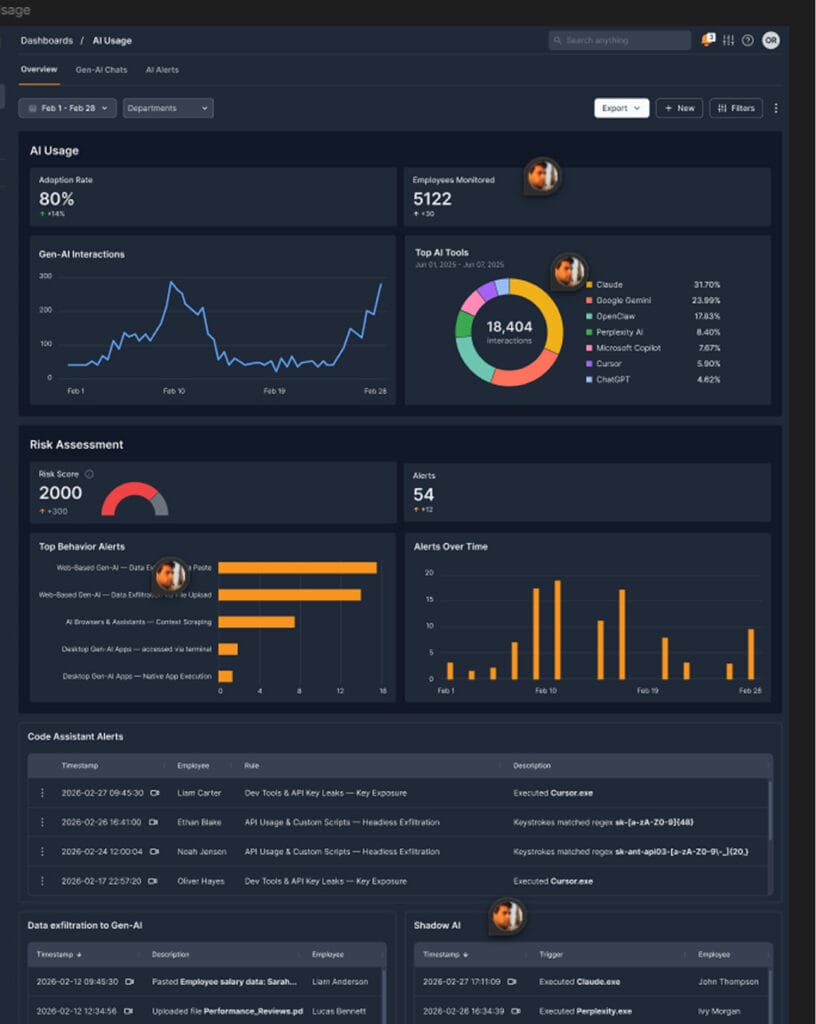Open the Feb 1 - Feb 28 date picker
This screenshot has height=1024, width=816.
tap(67, 108)
